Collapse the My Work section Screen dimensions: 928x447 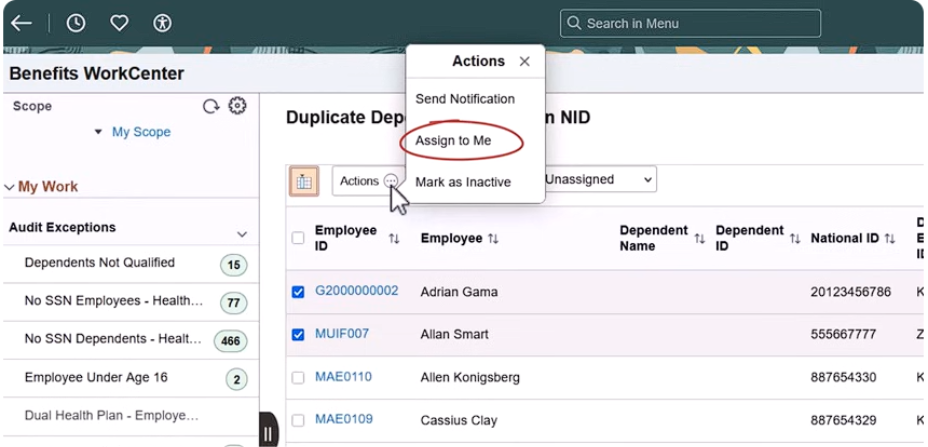9,187
